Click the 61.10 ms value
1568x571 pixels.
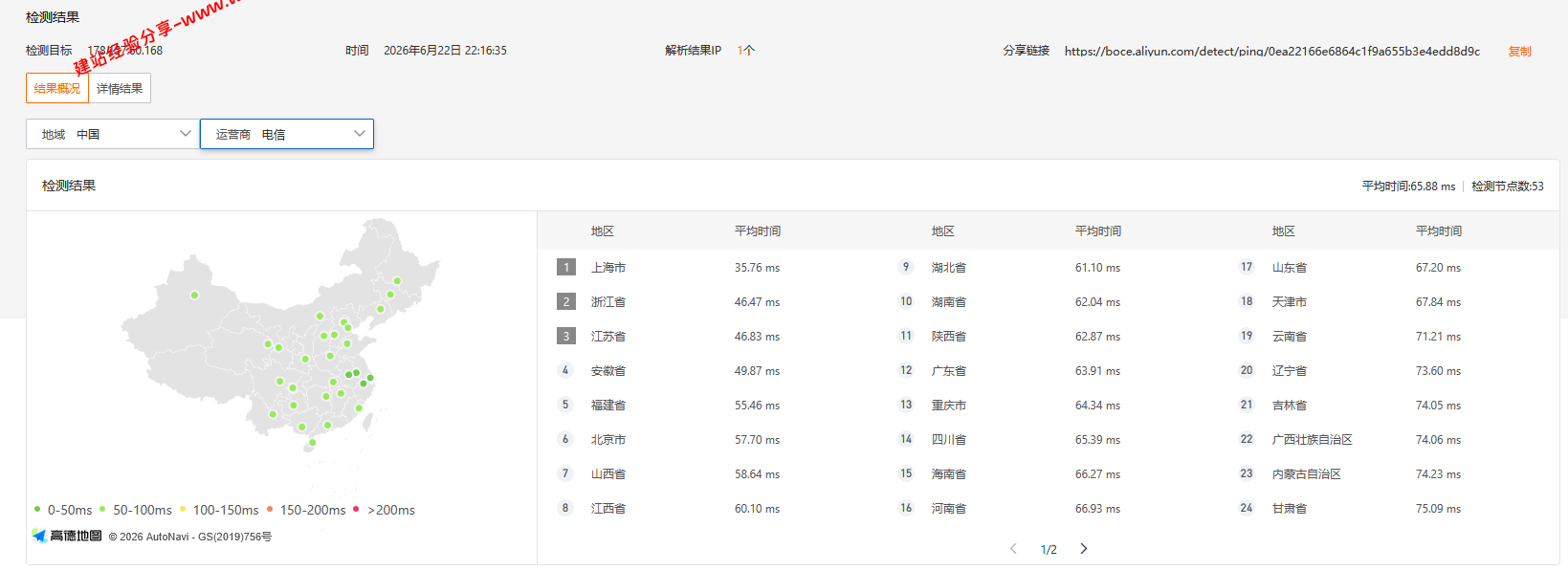pyautogui.click(x=1097, y=268)
